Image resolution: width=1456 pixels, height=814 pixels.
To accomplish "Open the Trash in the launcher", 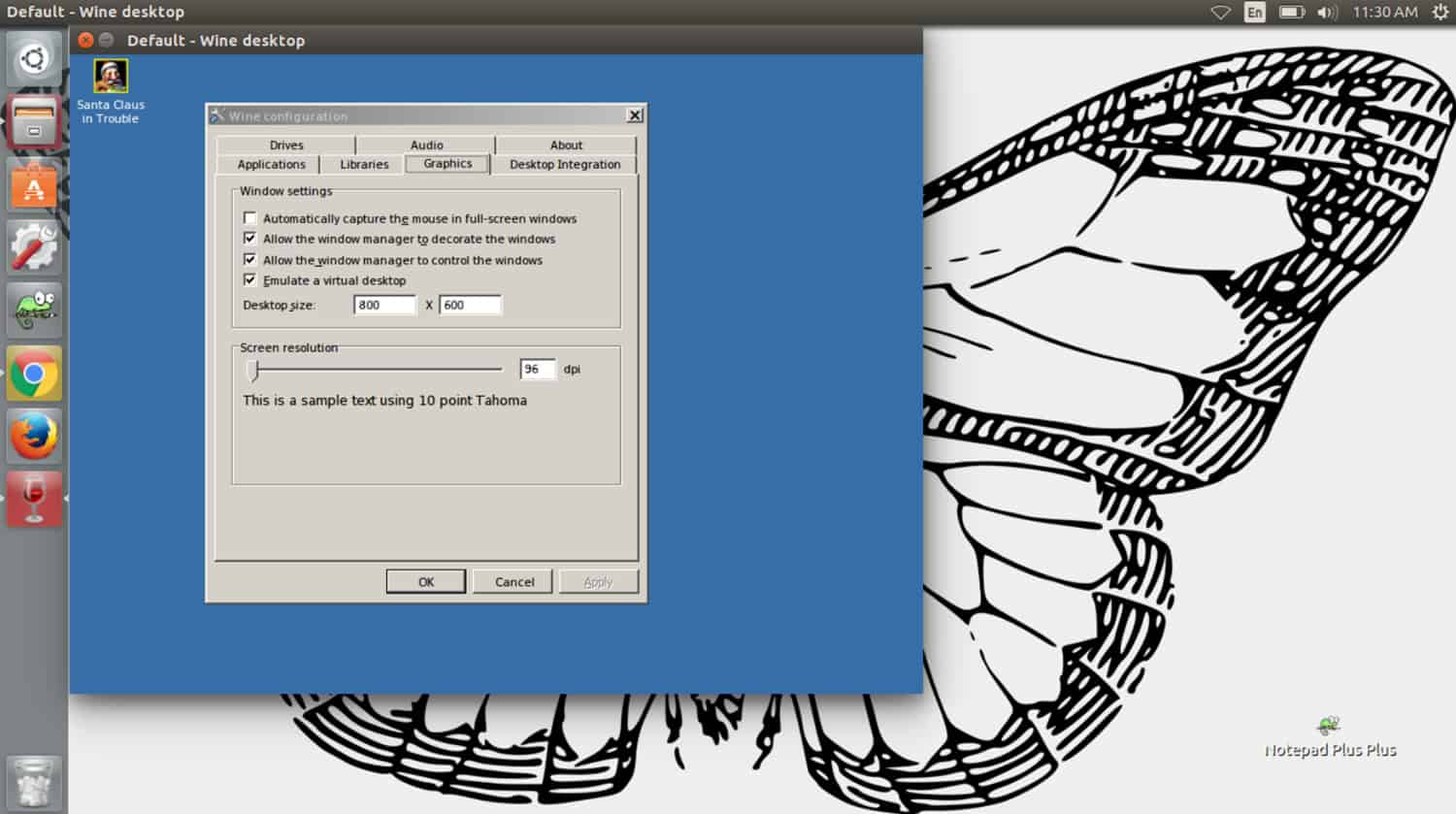I will click(x=34, y=783).
